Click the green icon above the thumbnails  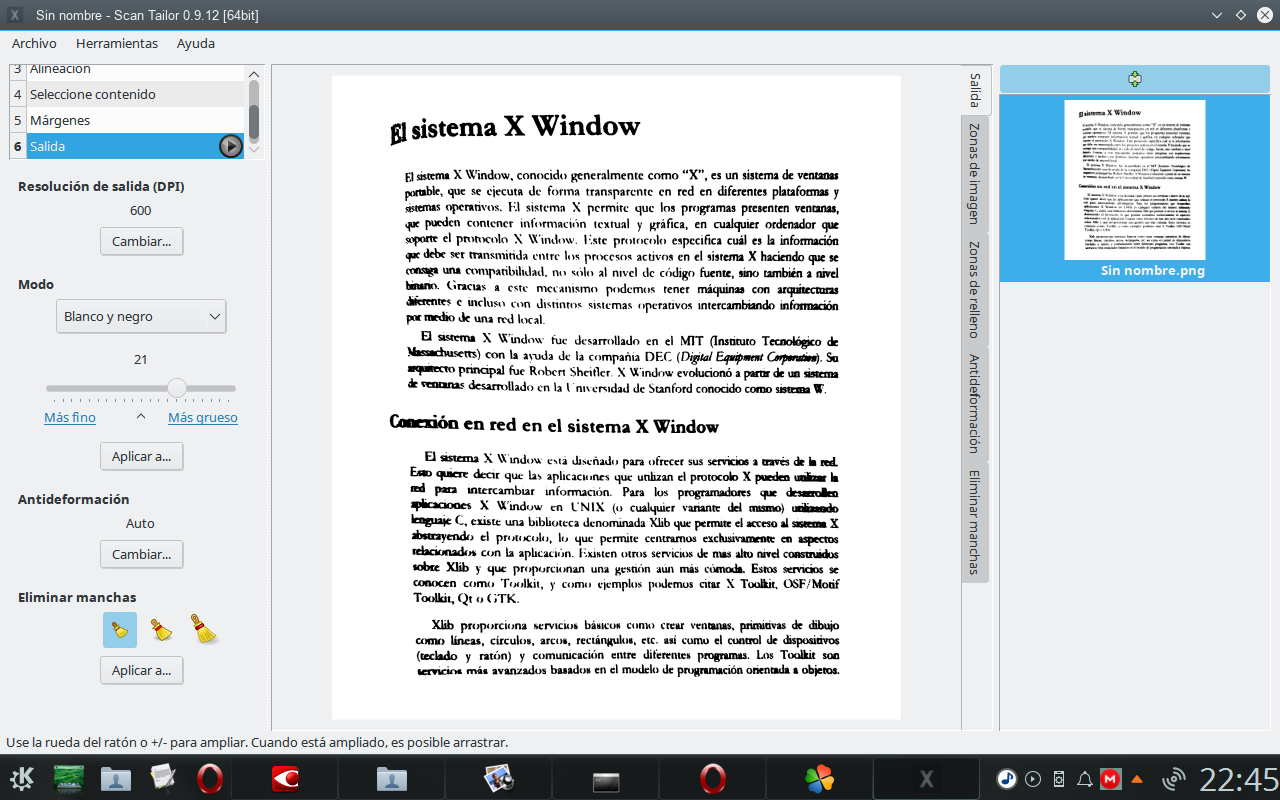click(1134, 79)
